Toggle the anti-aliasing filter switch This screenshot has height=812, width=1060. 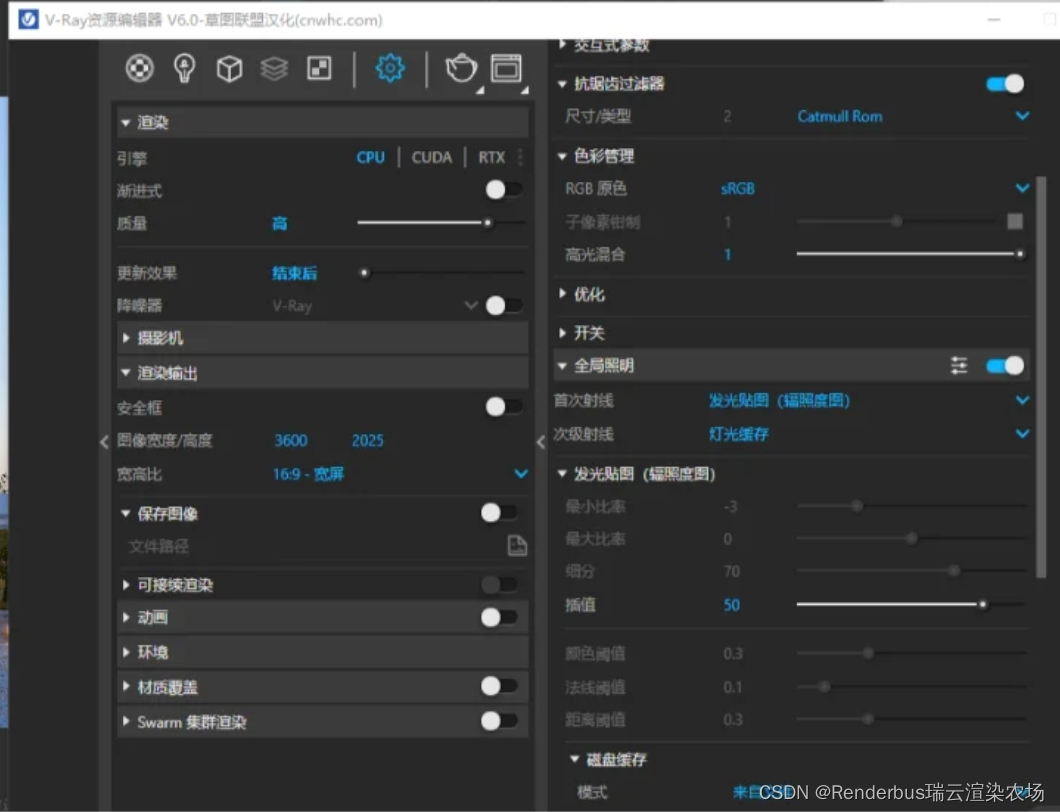point(1005,84)
